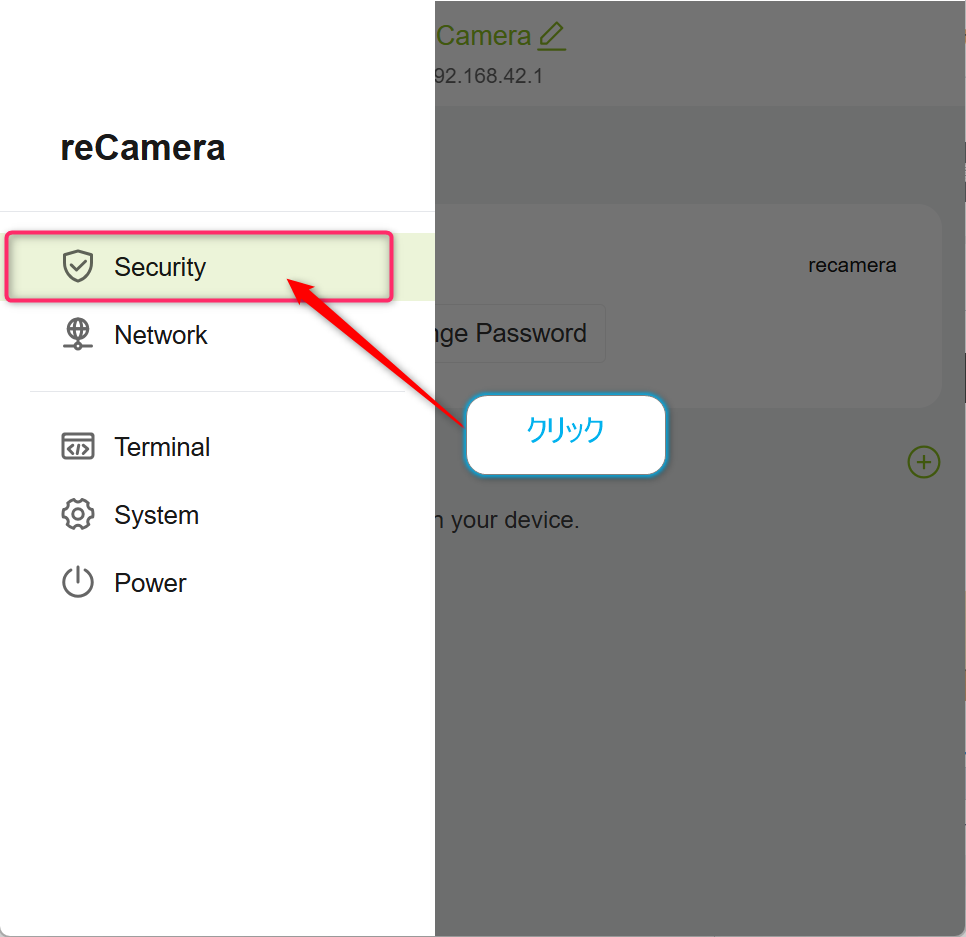The height and width of the screenshot is (937, 966).
Task: Choose the System text entry in the sidebar
Action: 156,516
